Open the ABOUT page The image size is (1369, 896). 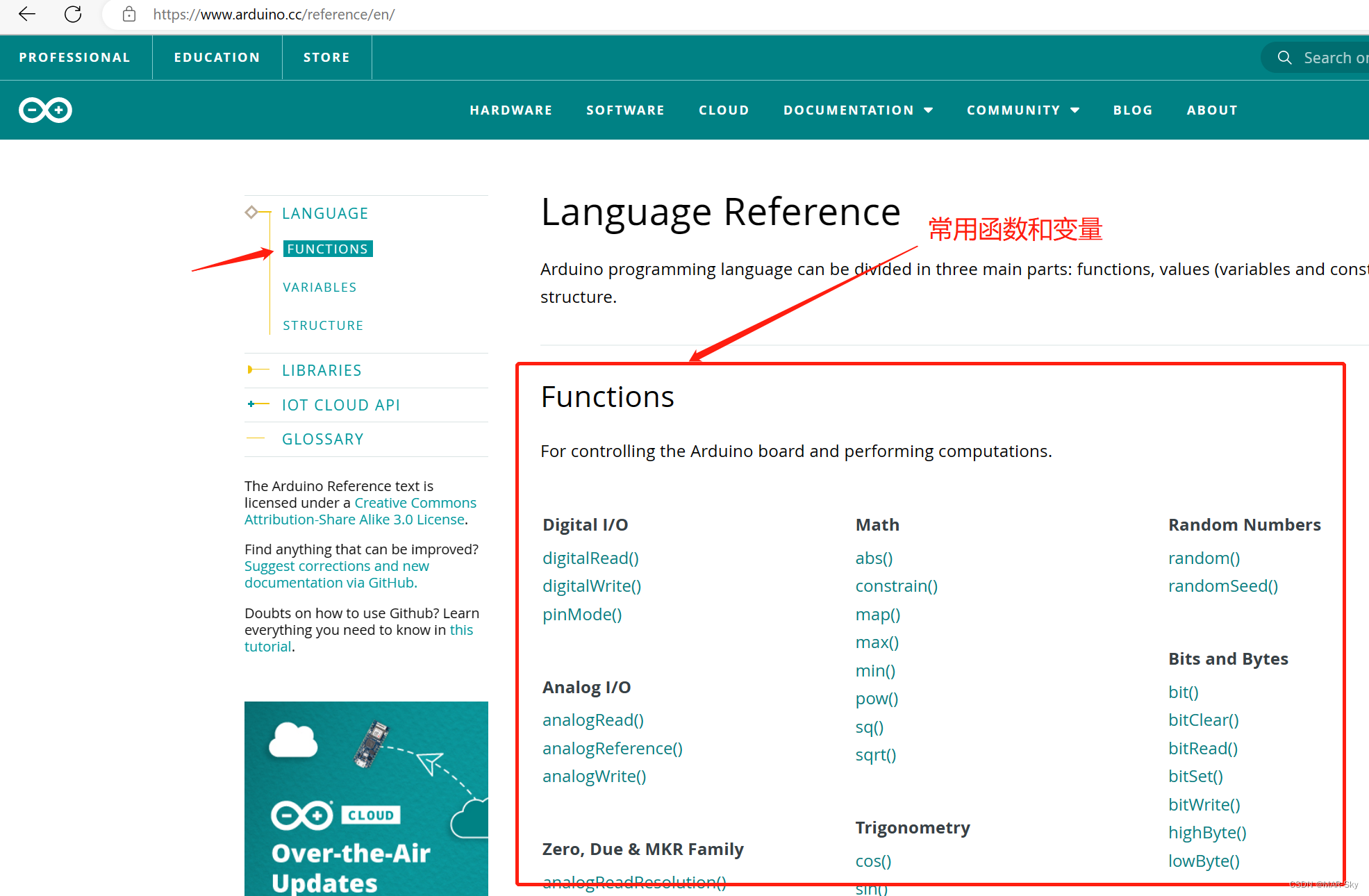tap(1212, 110)
